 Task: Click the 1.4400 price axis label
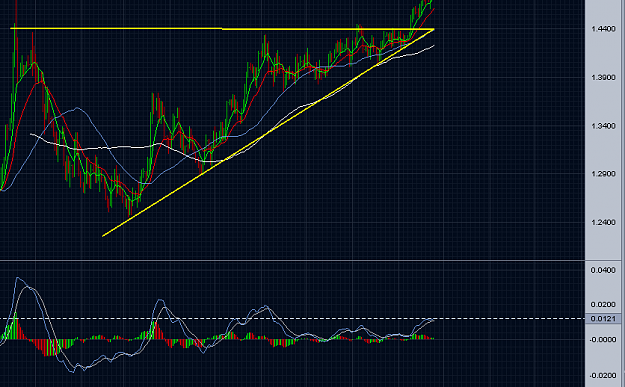coord(603,29)
